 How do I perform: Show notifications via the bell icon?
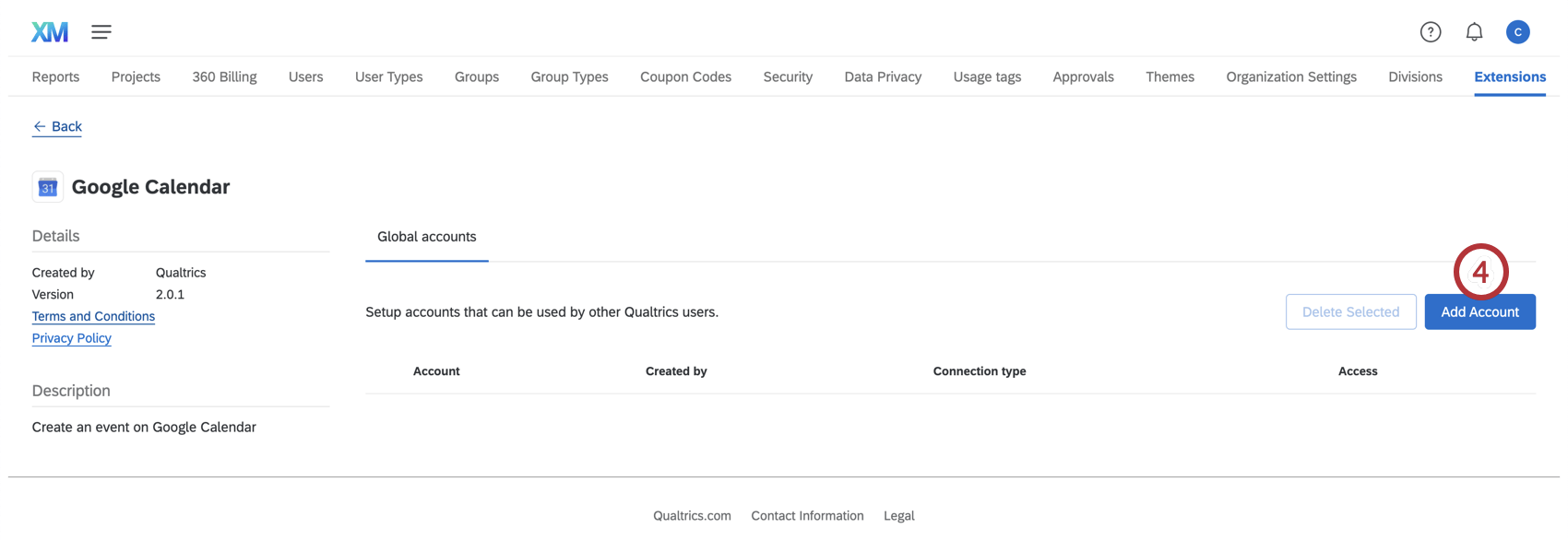(1474, 32)
